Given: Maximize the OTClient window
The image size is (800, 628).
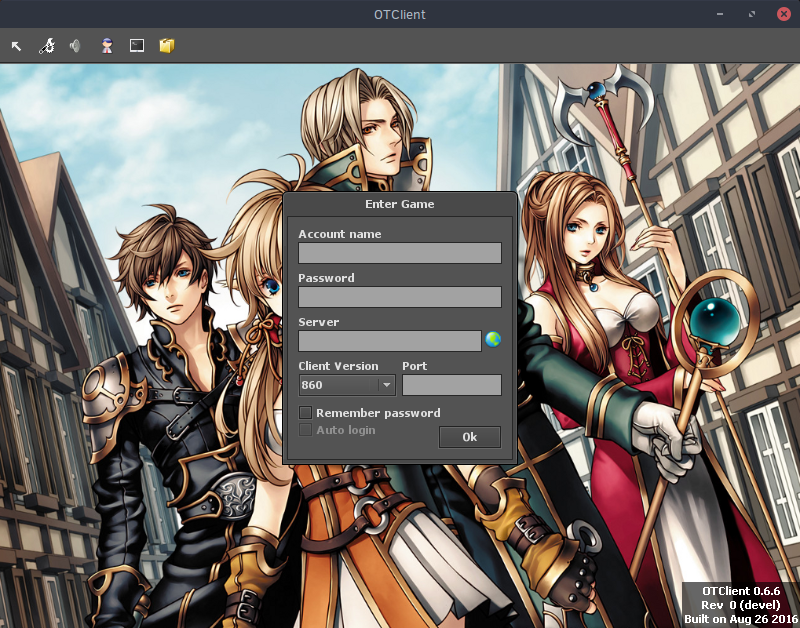Looking at the screenshot, I should tap(752, 14).
